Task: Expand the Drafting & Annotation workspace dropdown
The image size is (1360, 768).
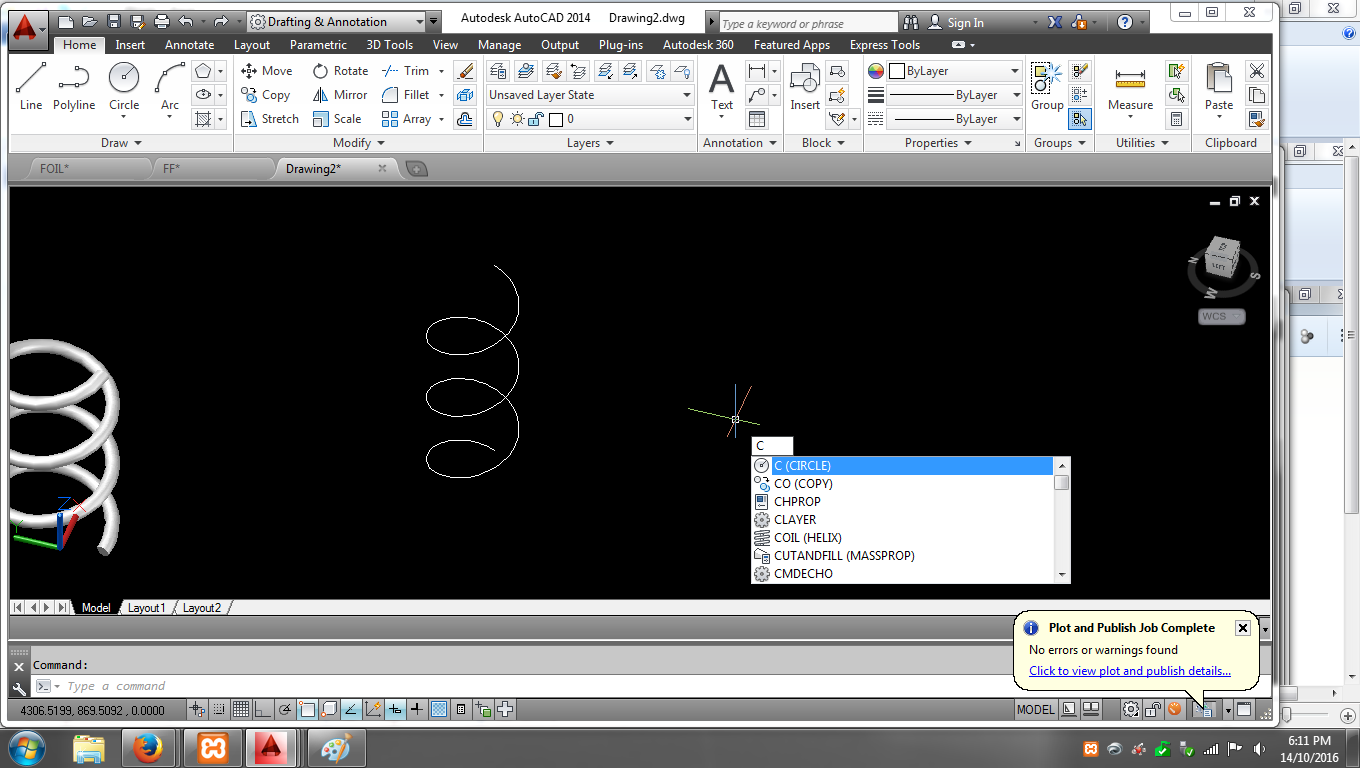Action: (422, 20)
